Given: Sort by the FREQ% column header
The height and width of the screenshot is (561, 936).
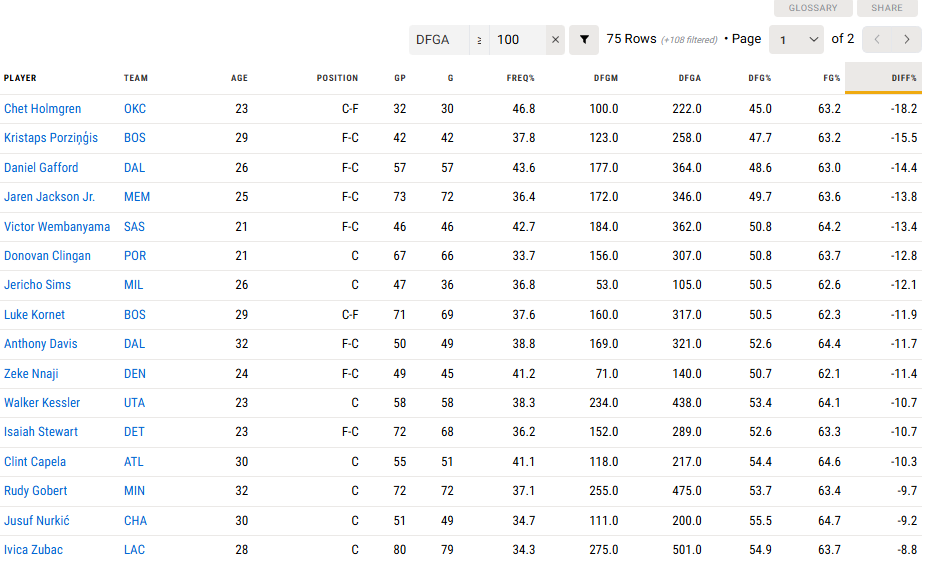Looking at the screenshot, I should [x=521, y=78].
